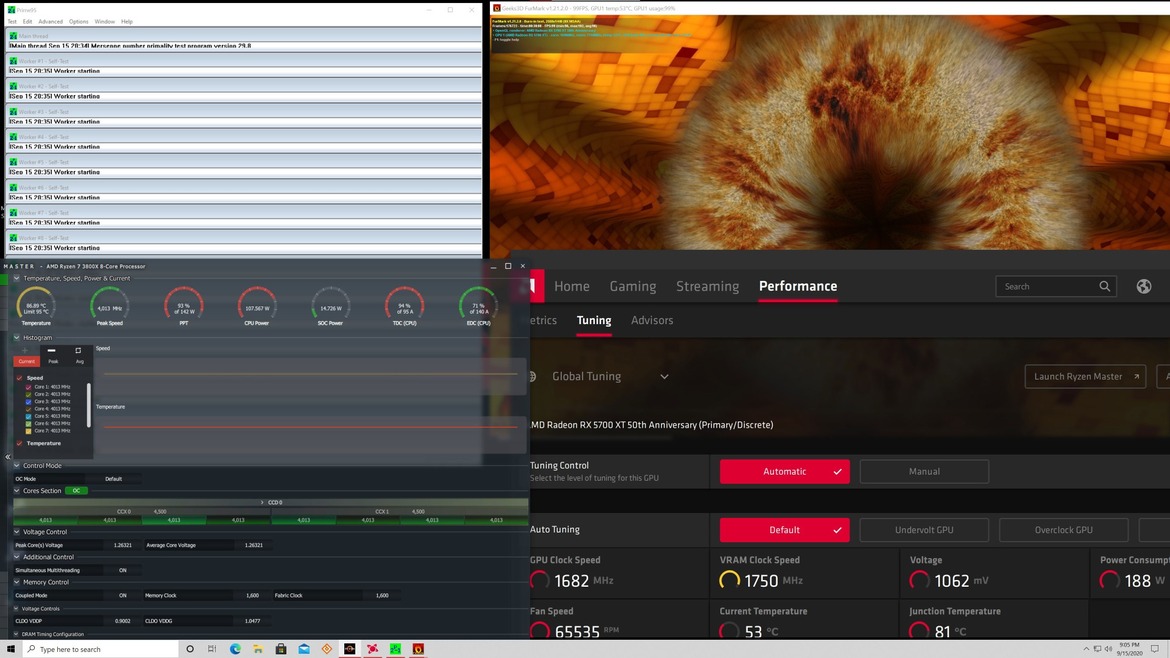Image resolution: width=1170 pixels, height=658 pixels.
Task: Open the Streaming tab in Radeon Software
Action: coord(707,286)
